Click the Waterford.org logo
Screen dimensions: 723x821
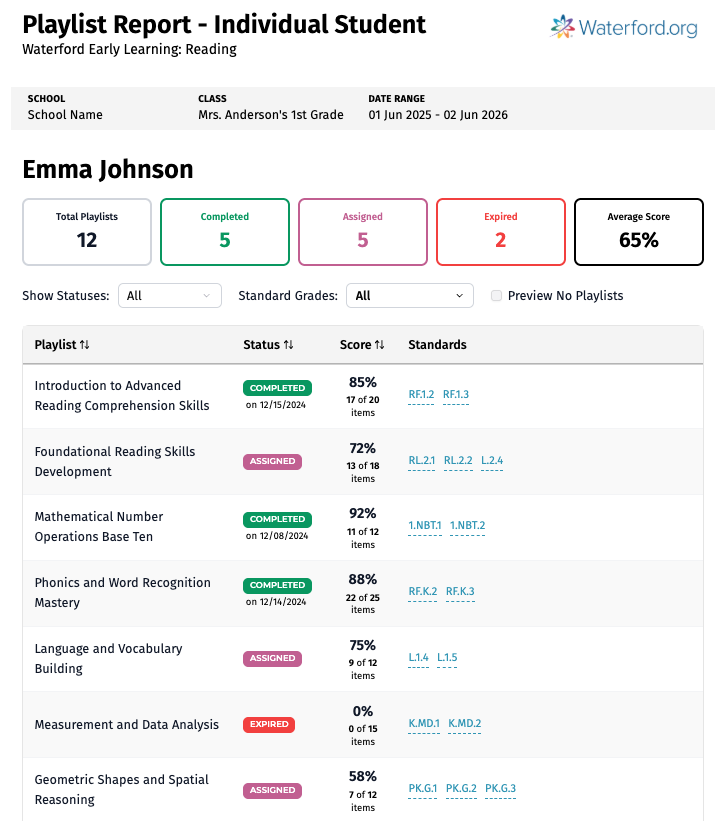(x=624, y=27)
